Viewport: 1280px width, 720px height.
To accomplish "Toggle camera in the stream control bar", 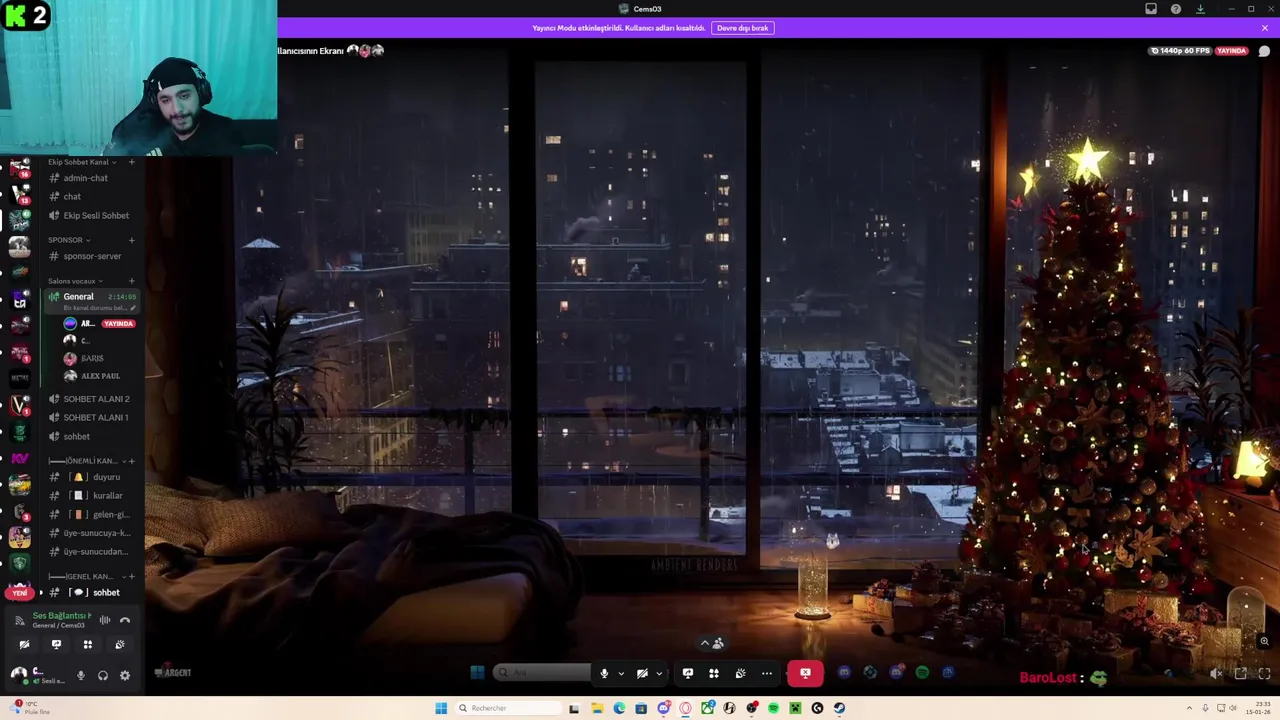I will click(x=642, y=674).
